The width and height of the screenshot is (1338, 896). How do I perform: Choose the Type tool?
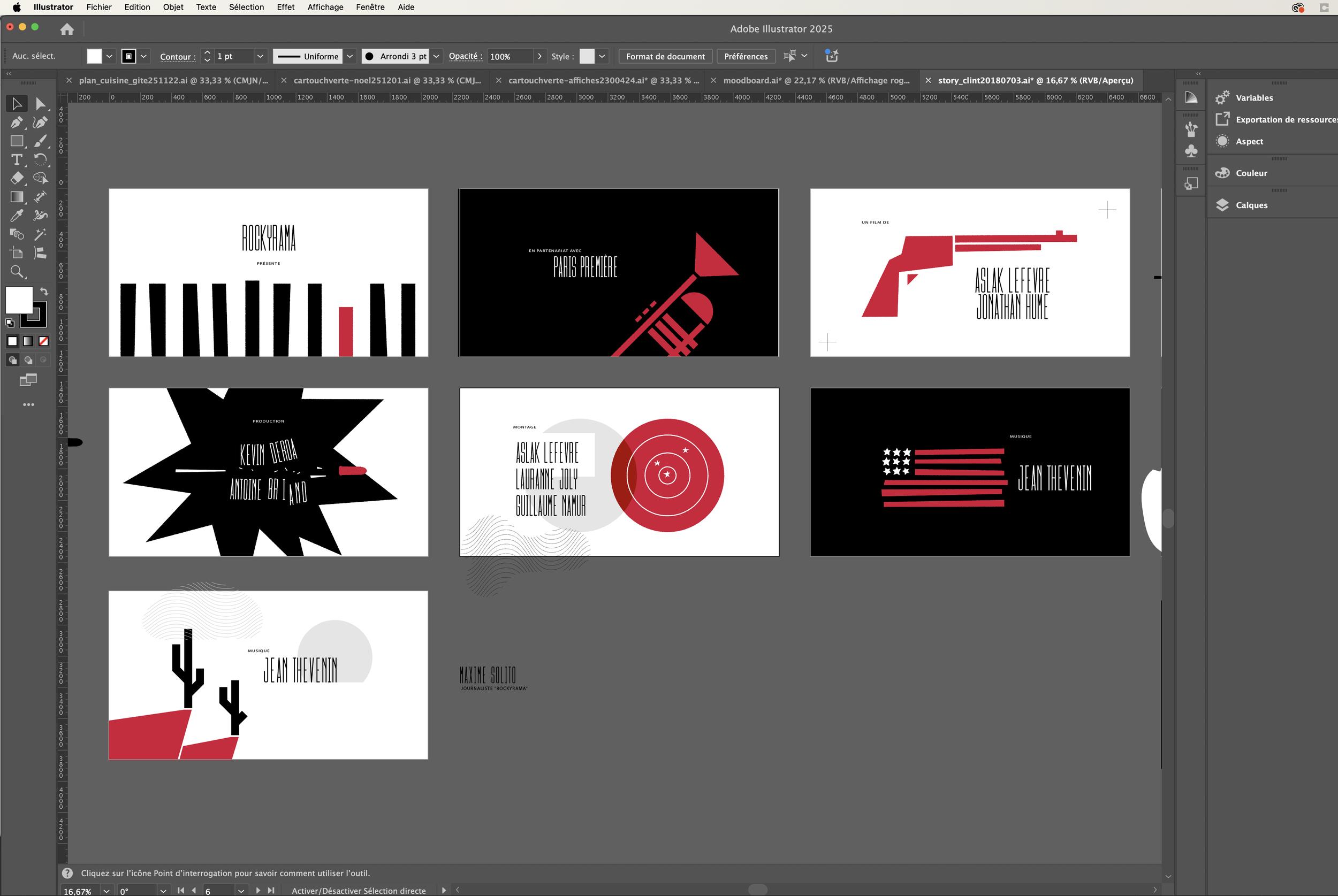17,159
